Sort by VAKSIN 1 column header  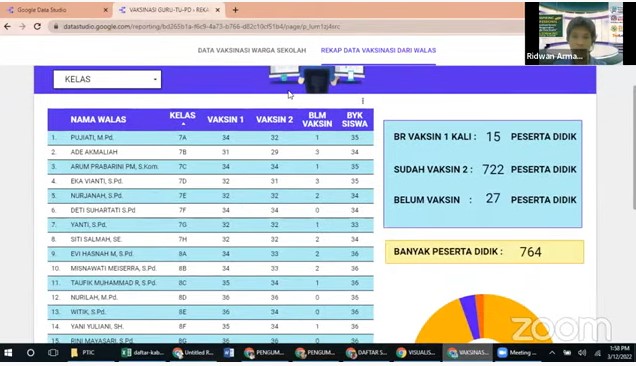click(x=226, y=120)
